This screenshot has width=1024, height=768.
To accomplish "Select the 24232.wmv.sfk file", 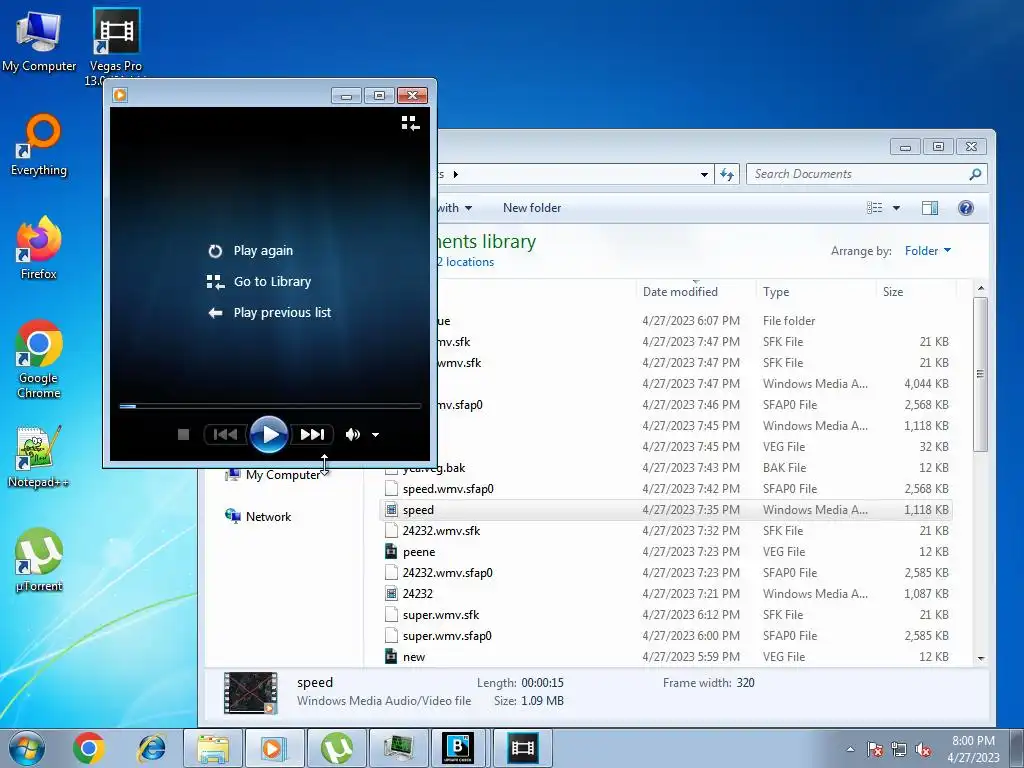I will point(432,531).
